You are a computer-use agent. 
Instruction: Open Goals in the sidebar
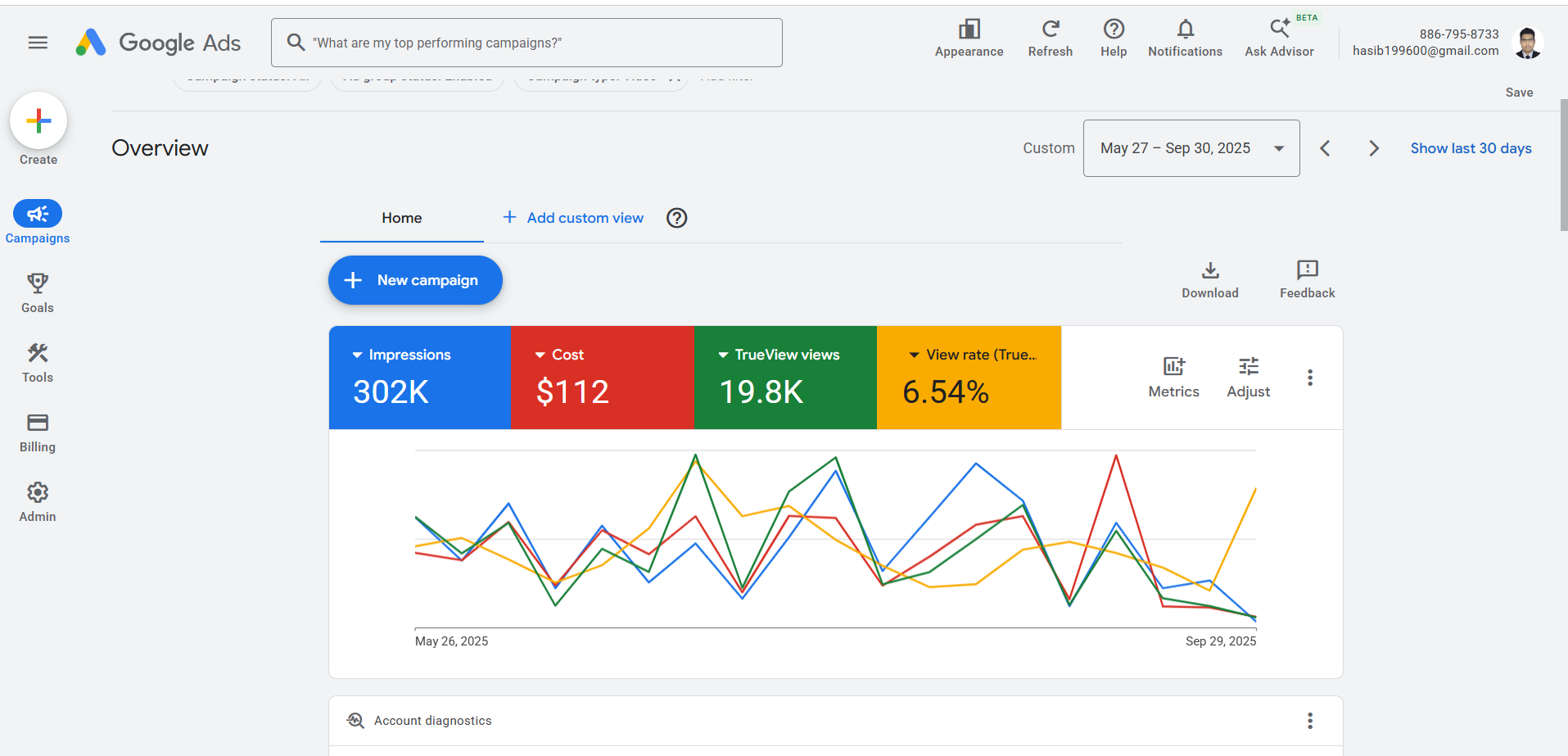[38, 293]
